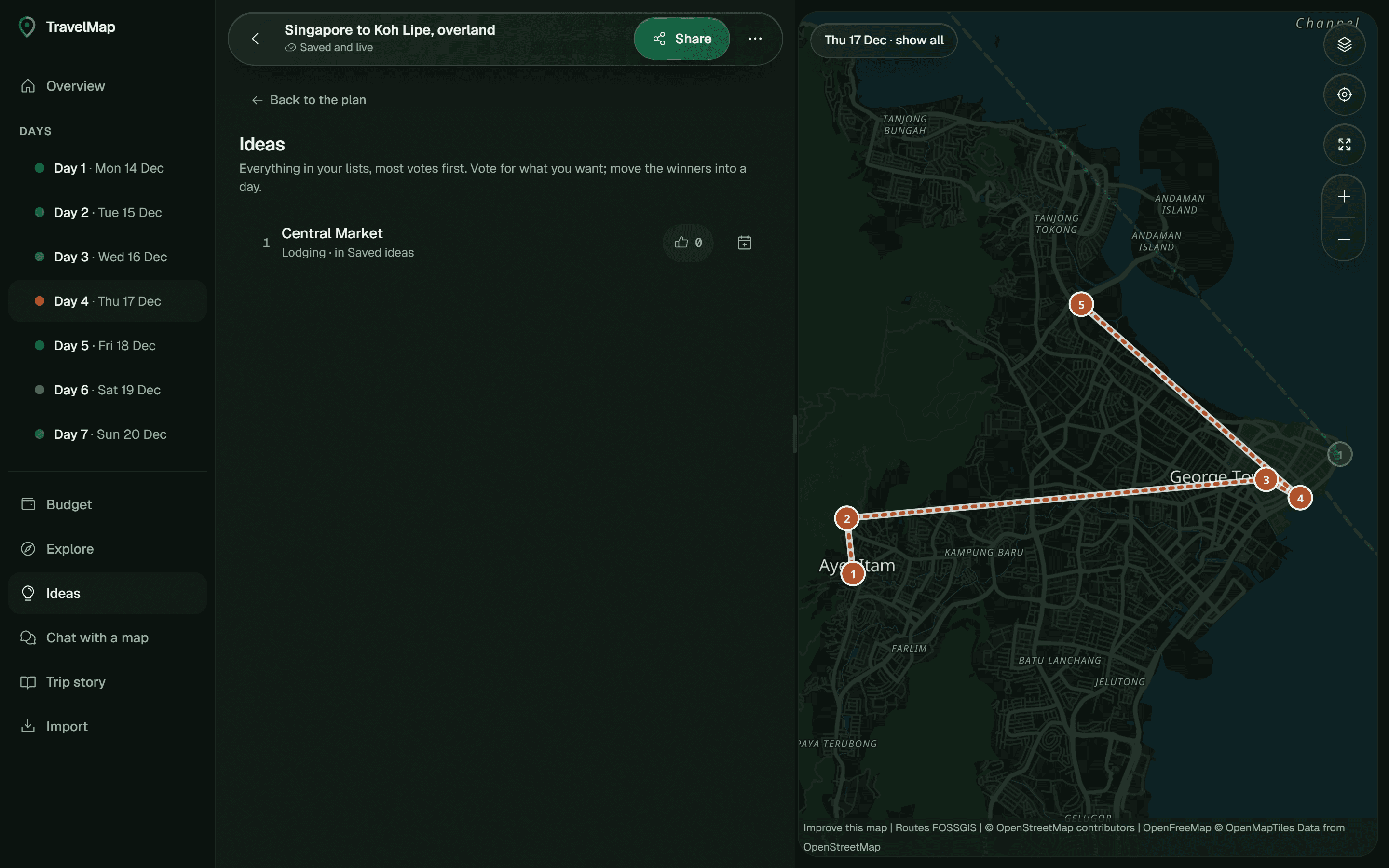Open the Ideas section in the sidebar
This screenshot has width=1389, height=868.
(108, 593)
